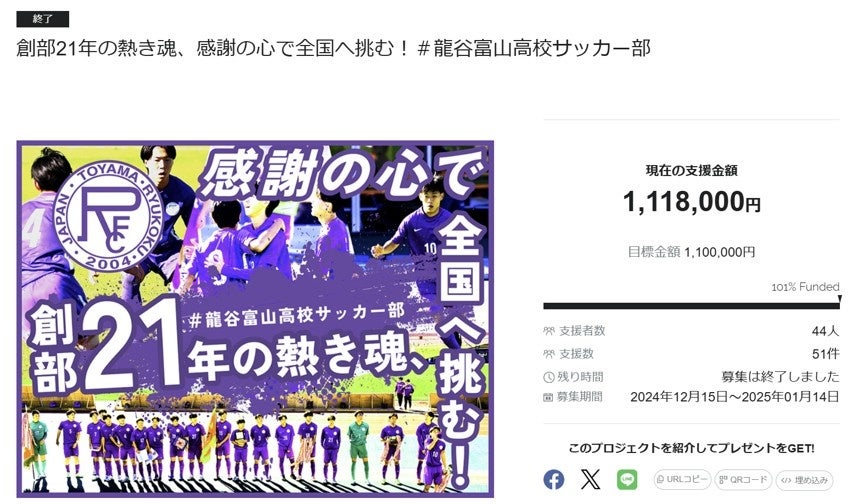The height and width of the screenshot is (504, 852).
Task: Click the supporters icon beside 支援者数
Action: tap(549, 331)
